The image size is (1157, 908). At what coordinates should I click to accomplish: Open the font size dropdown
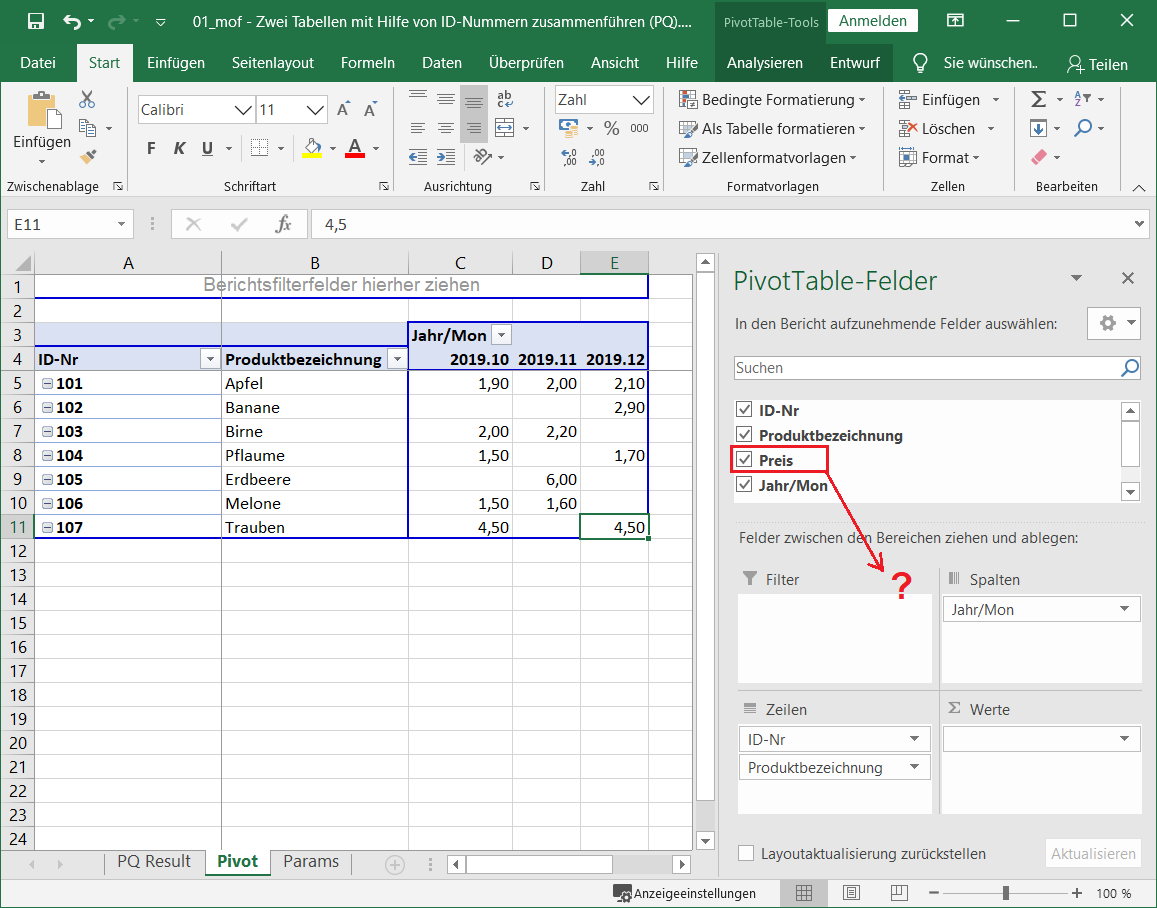point(315,110)
